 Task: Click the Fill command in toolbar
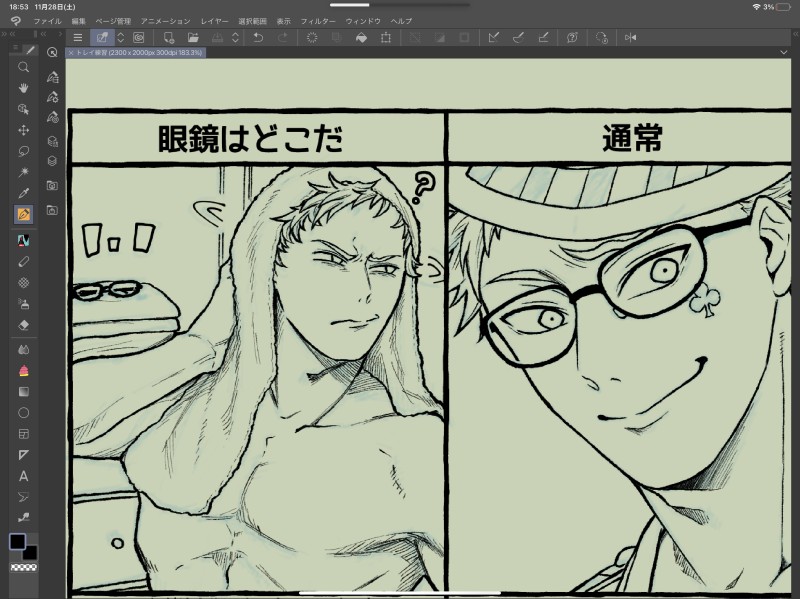(x=361, y=37)
